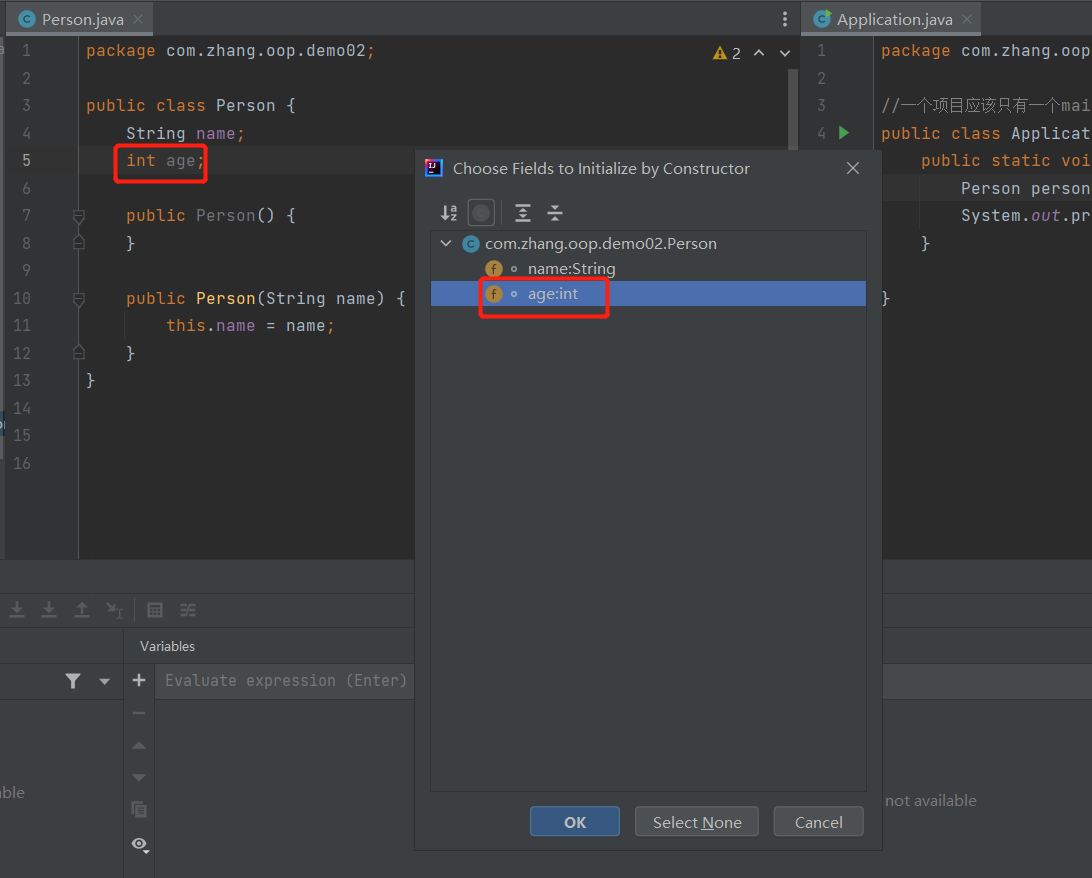The width and height of the screenshot is (1092, 878).
Task: Click the Select None button
Action: click(x=696, y=822)
